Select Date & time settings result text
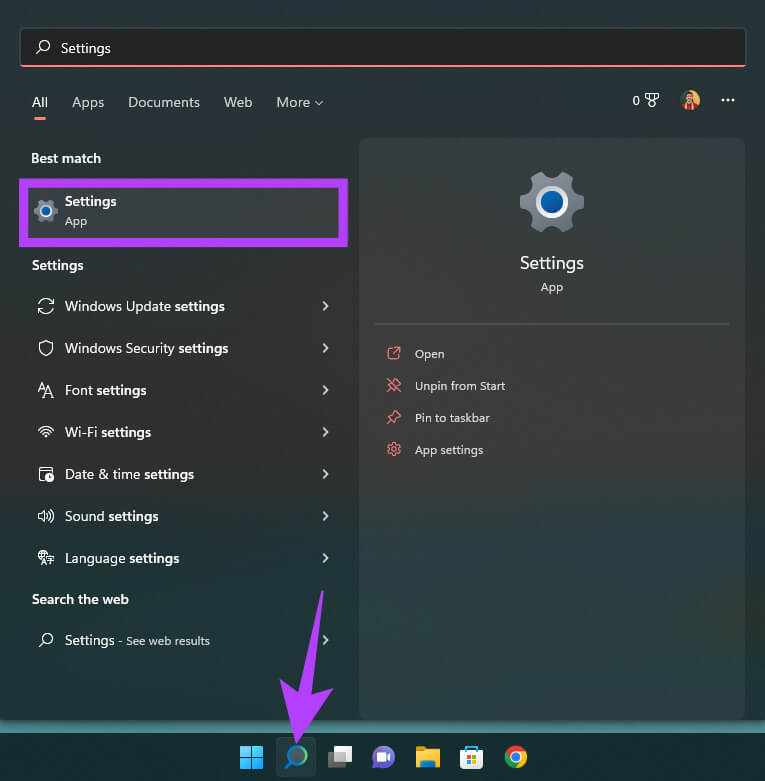Screen dimensions: 765x781 pyautogui.click(x=129, y=474)
